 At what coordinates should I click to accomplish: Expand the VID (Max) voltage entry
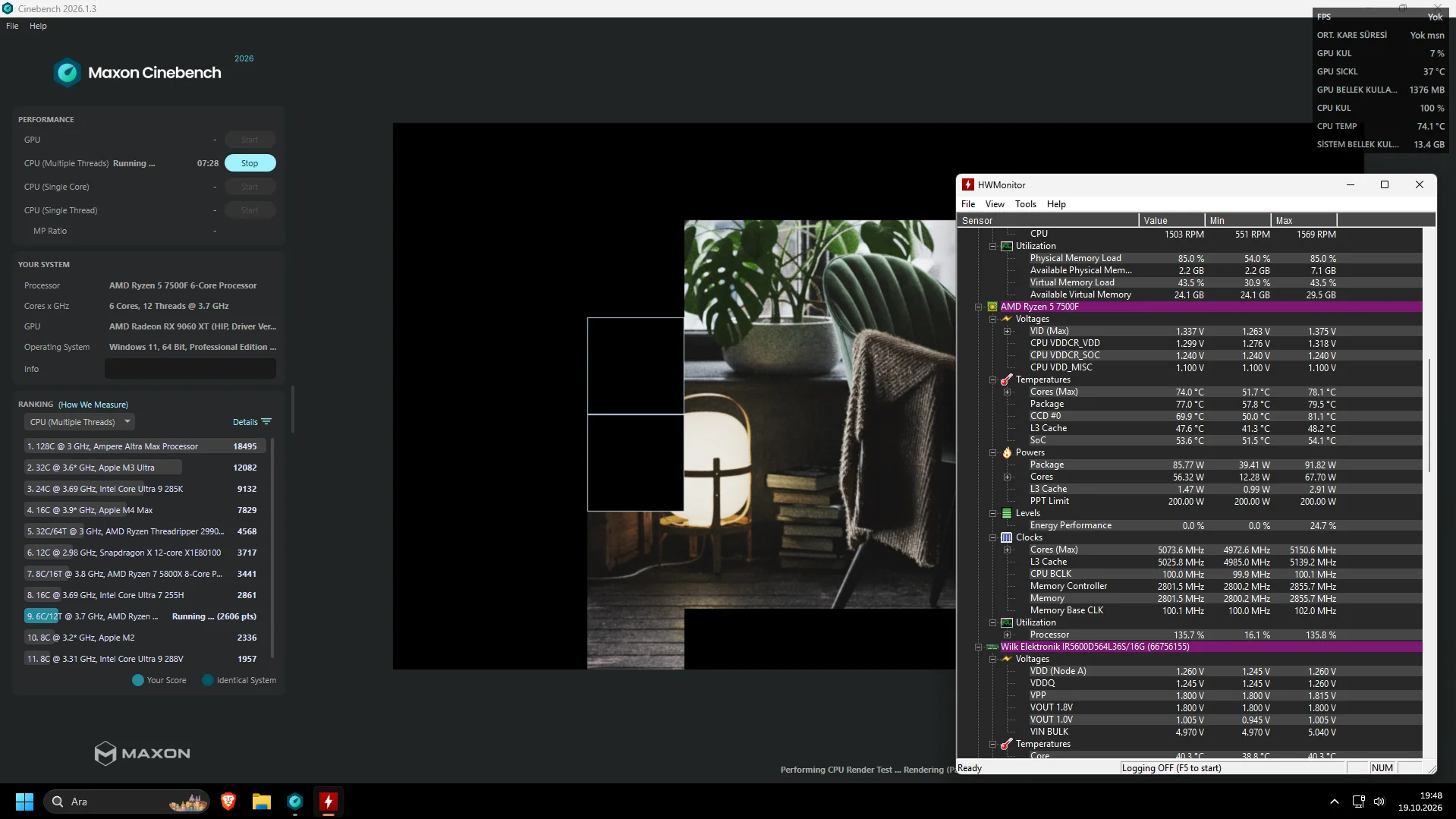click(x=1007, y=331)
